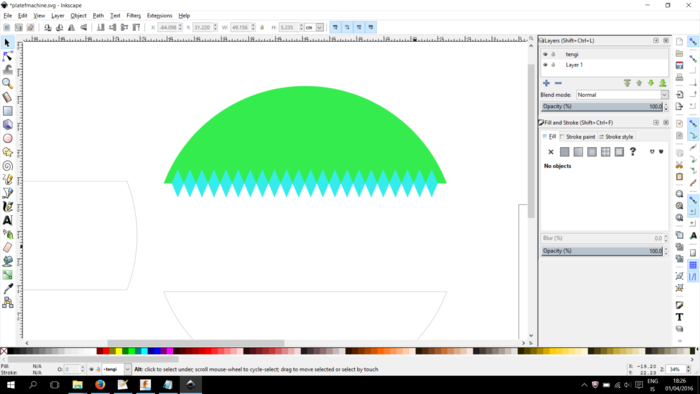This screenshot has width=700, height=394.
Task: Click the Save document icon
Action: (679, 65)
